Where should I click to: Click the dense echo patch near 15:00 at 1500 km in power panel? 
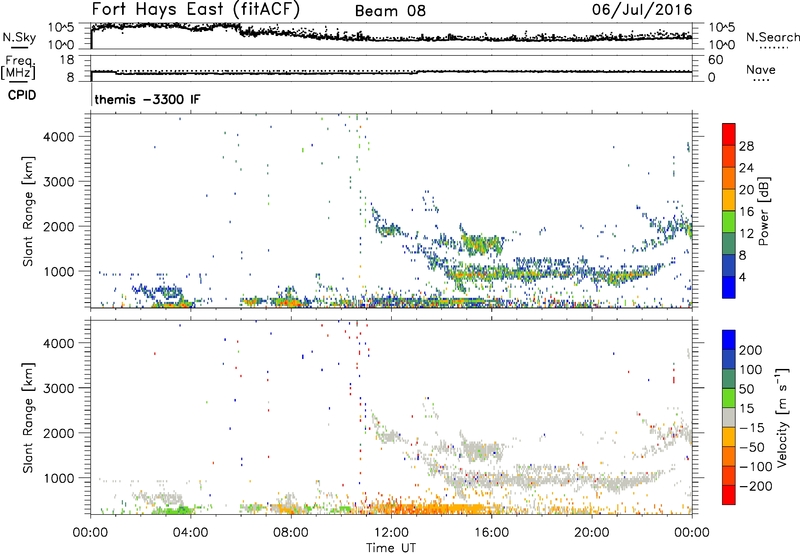(482, 244)
